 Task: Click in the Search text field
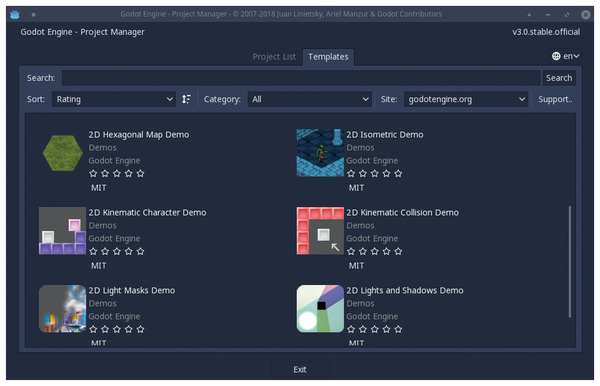301,78
